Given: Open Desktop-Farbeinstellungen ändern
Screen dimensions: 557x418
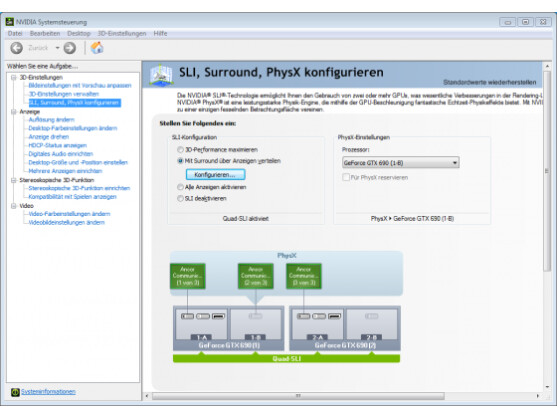Looking at the screenshot, I should tap(73, 128).
